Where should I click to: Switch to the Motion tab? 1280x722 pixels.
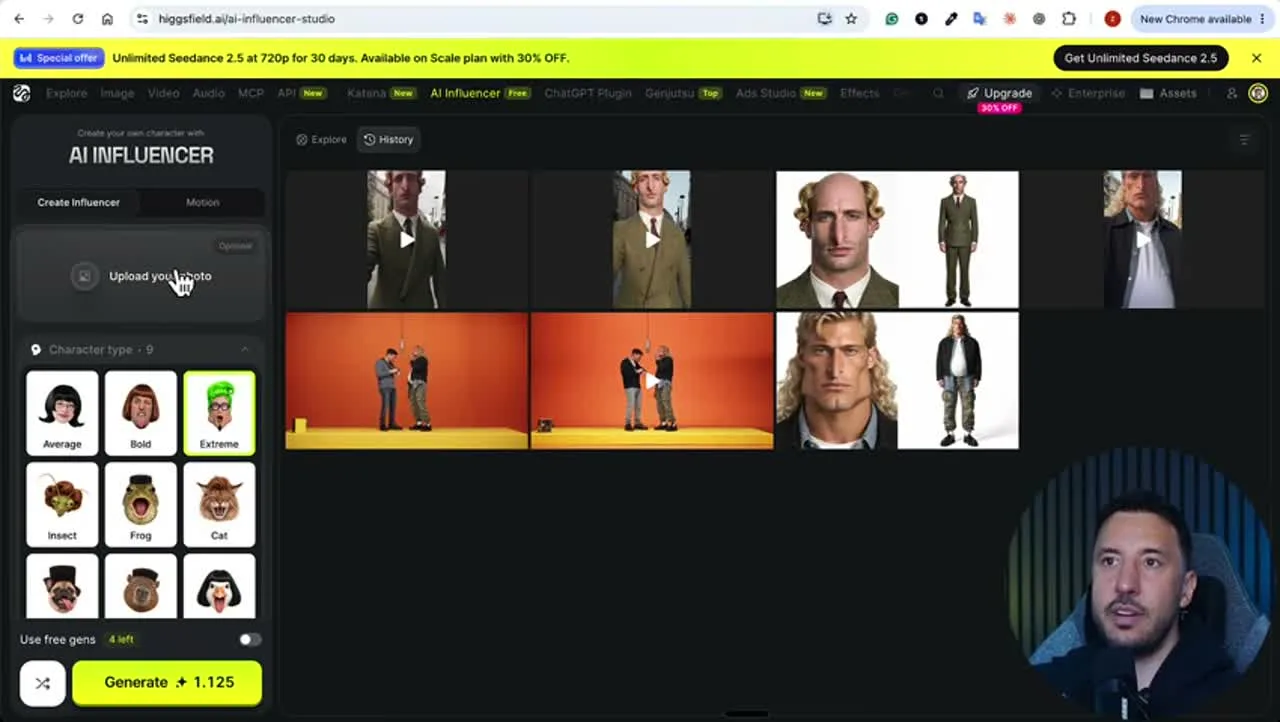[x=202, y=202]
